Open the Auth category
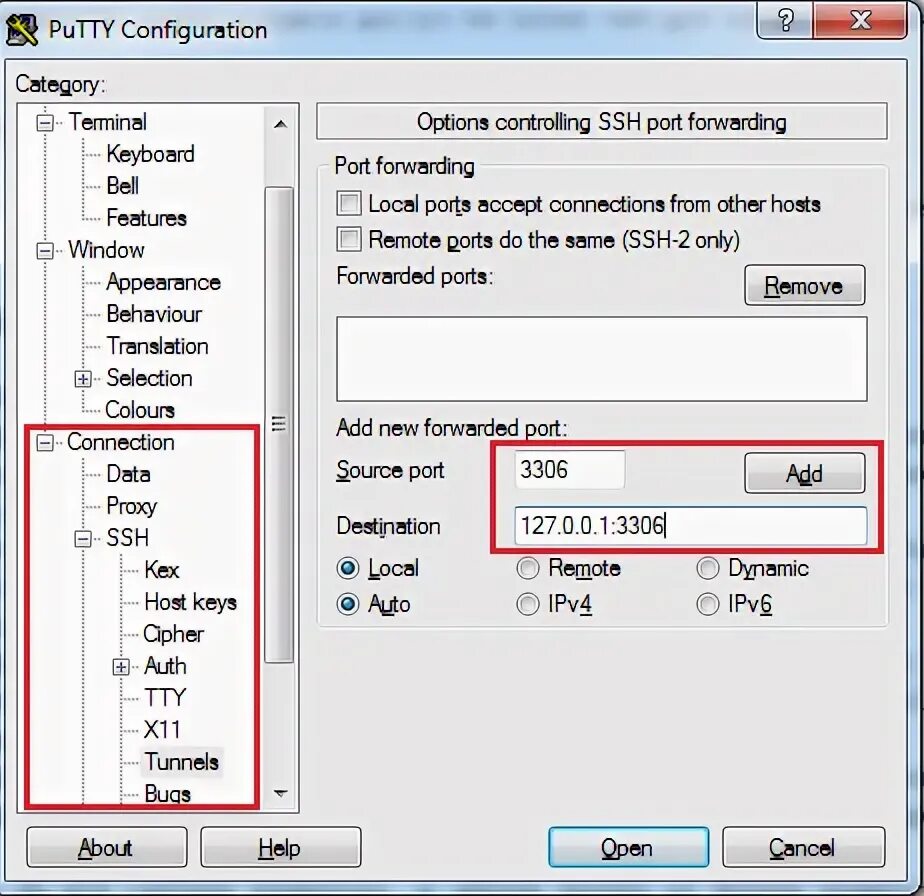This screenshot has height=896, width=924. click(165, 666)
